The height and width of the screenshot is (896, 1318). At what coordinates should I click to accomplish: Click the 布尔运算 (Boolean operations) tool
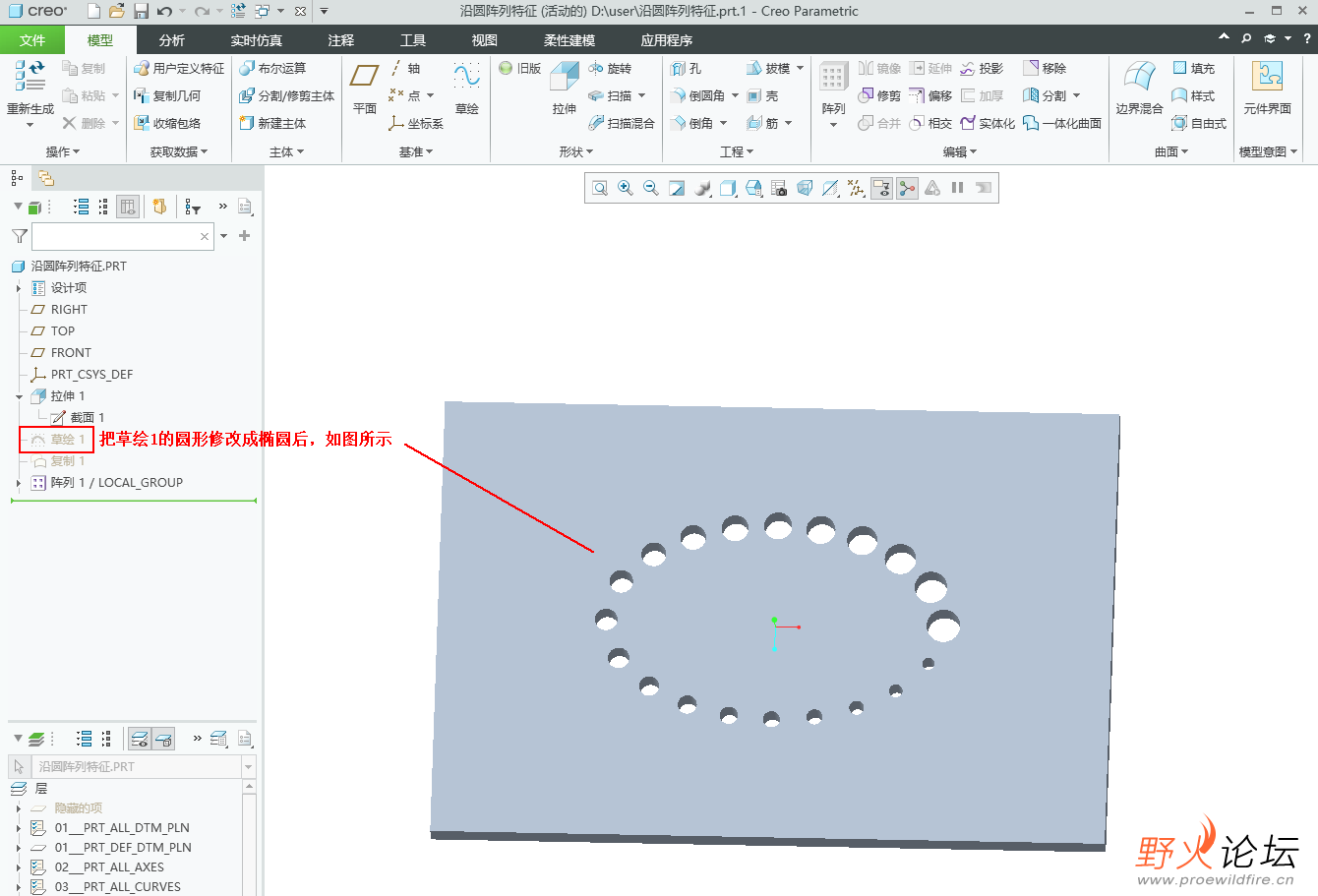click(272, 68)
